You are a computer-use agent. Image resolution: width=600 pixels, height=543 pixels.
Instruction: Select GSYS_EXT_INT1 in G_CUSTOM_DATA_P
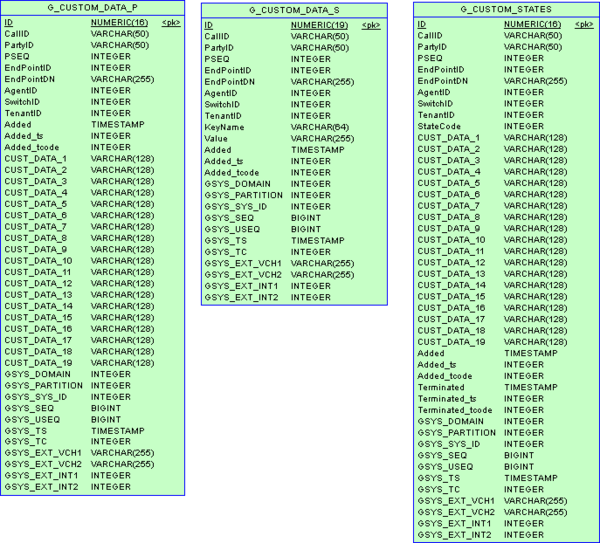[41, 476]
